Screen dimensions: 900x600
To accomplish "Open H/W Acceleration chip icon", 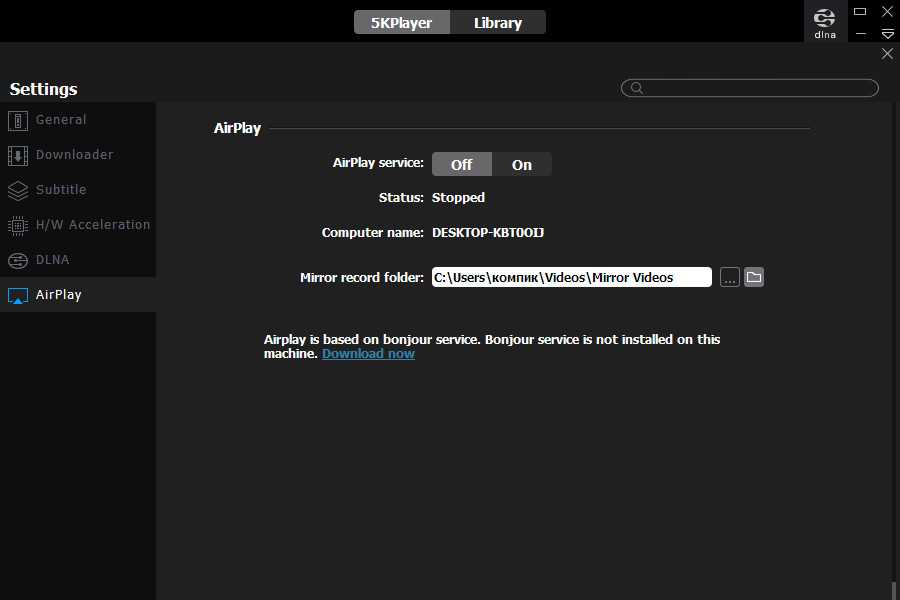I will [x=18, y=225].
